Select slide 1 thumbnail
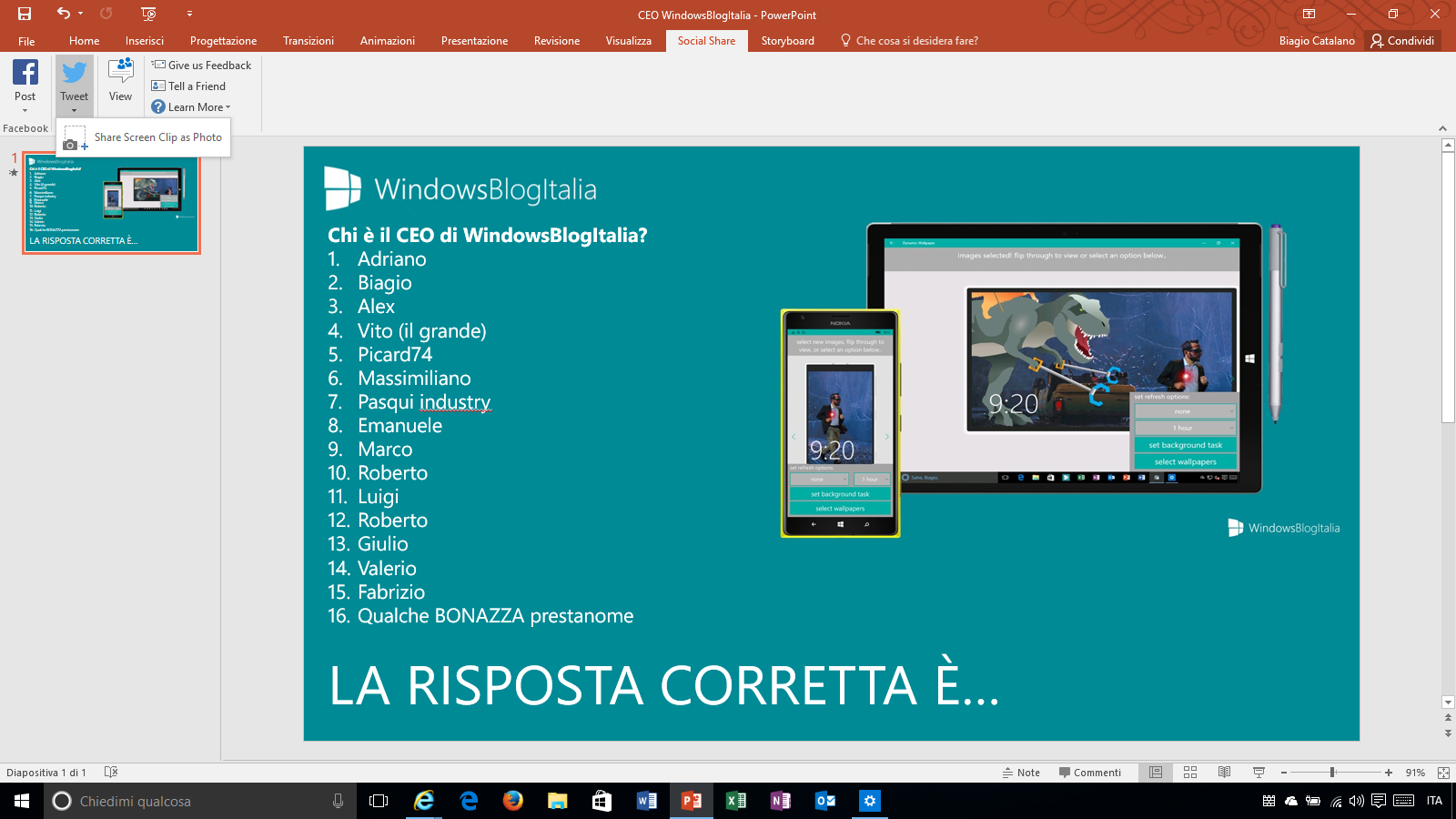This screenshot has width=1456, height=819. coord(111,202)
